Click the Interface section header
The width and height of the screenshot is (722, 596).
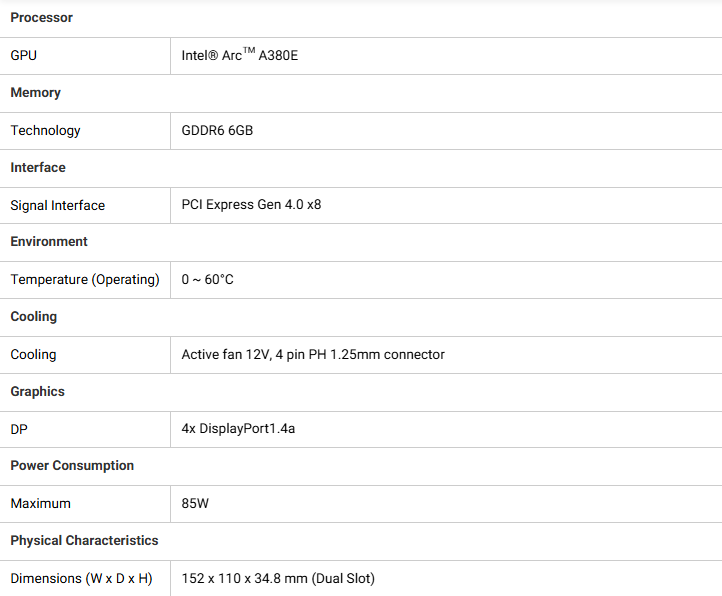point(38,168)
